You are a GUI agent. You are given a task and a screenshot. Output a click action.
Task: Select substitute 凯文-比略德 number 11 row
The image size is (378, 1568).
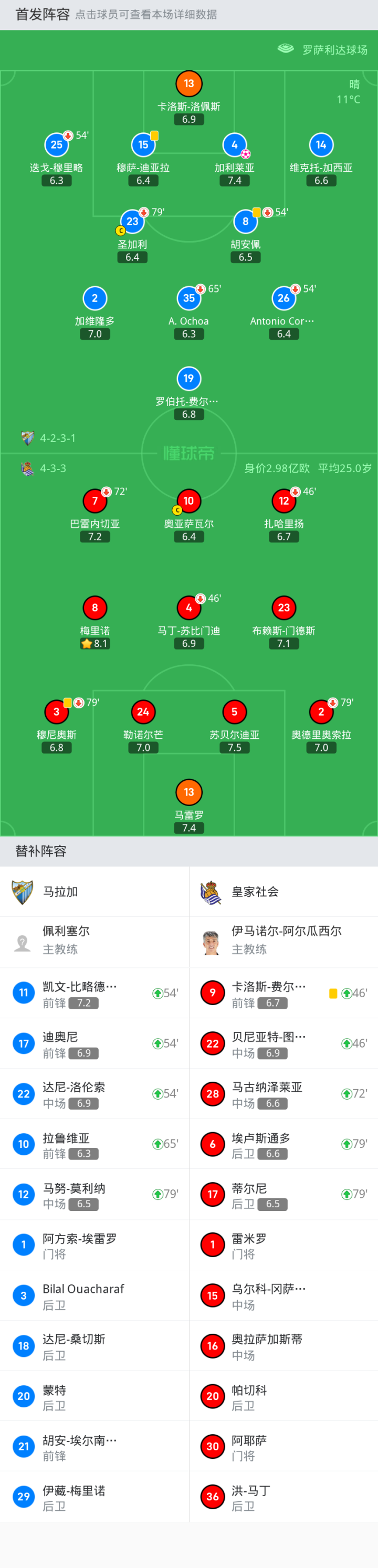[94, 994]
